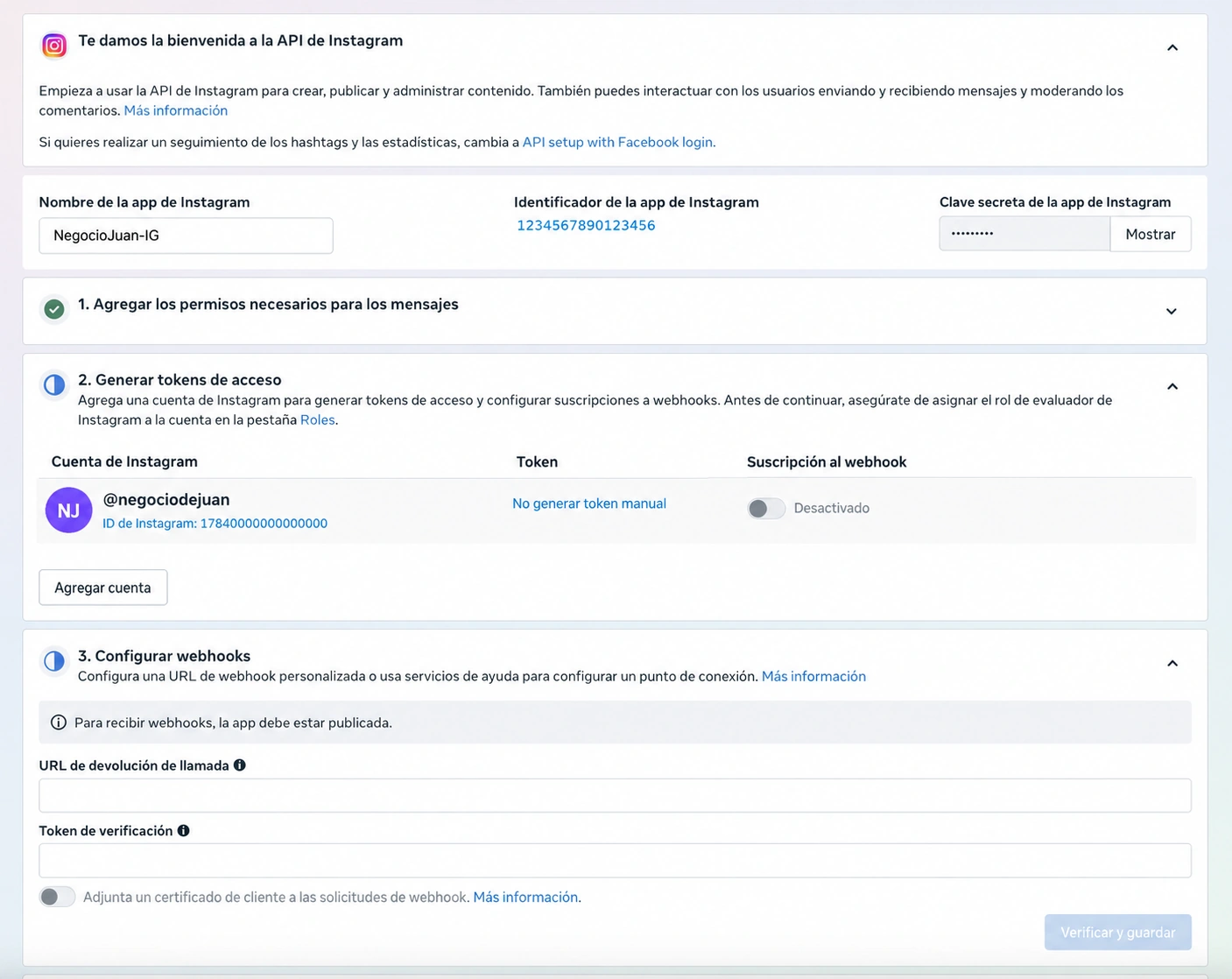Open Más información link in webhooks description
This screenshot has width=1232, height=979.
click(813, 676)
